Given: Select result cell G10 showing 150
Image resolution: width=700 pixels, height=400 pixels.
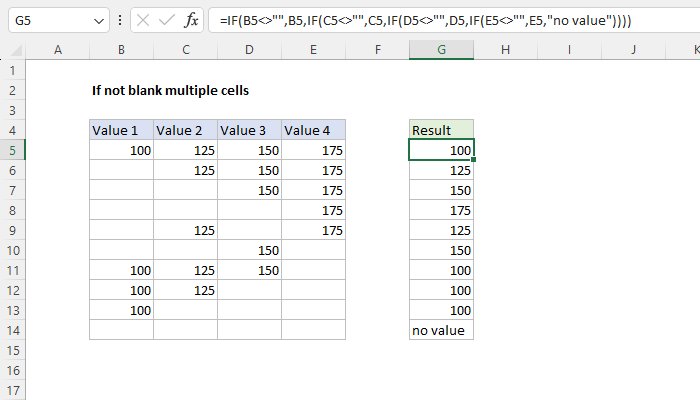Looking at the screenshot, I should (442, 250).
